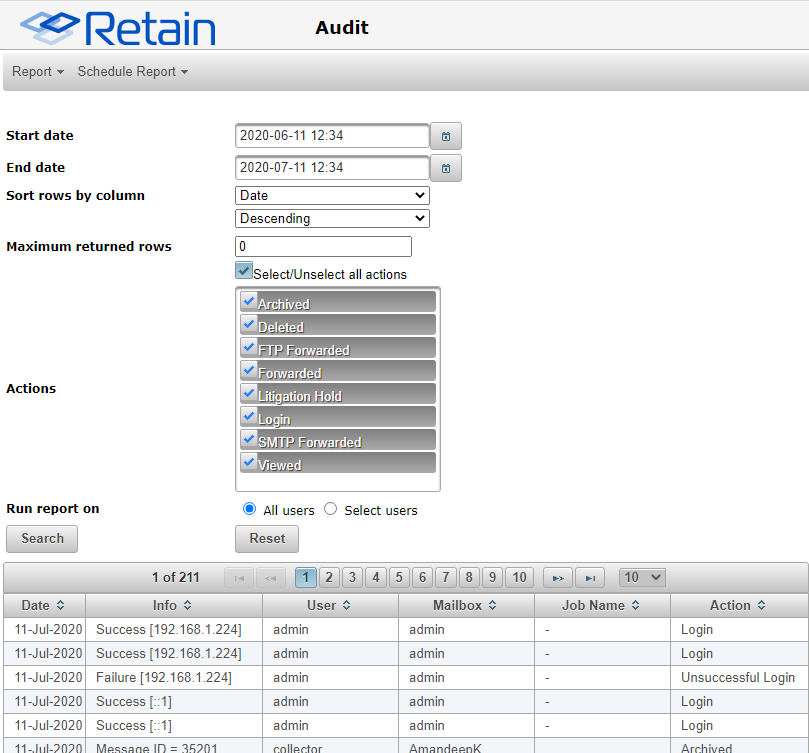Go to the next results page arrow
Screen dimensions: 809x753
[x=558, y=577]
